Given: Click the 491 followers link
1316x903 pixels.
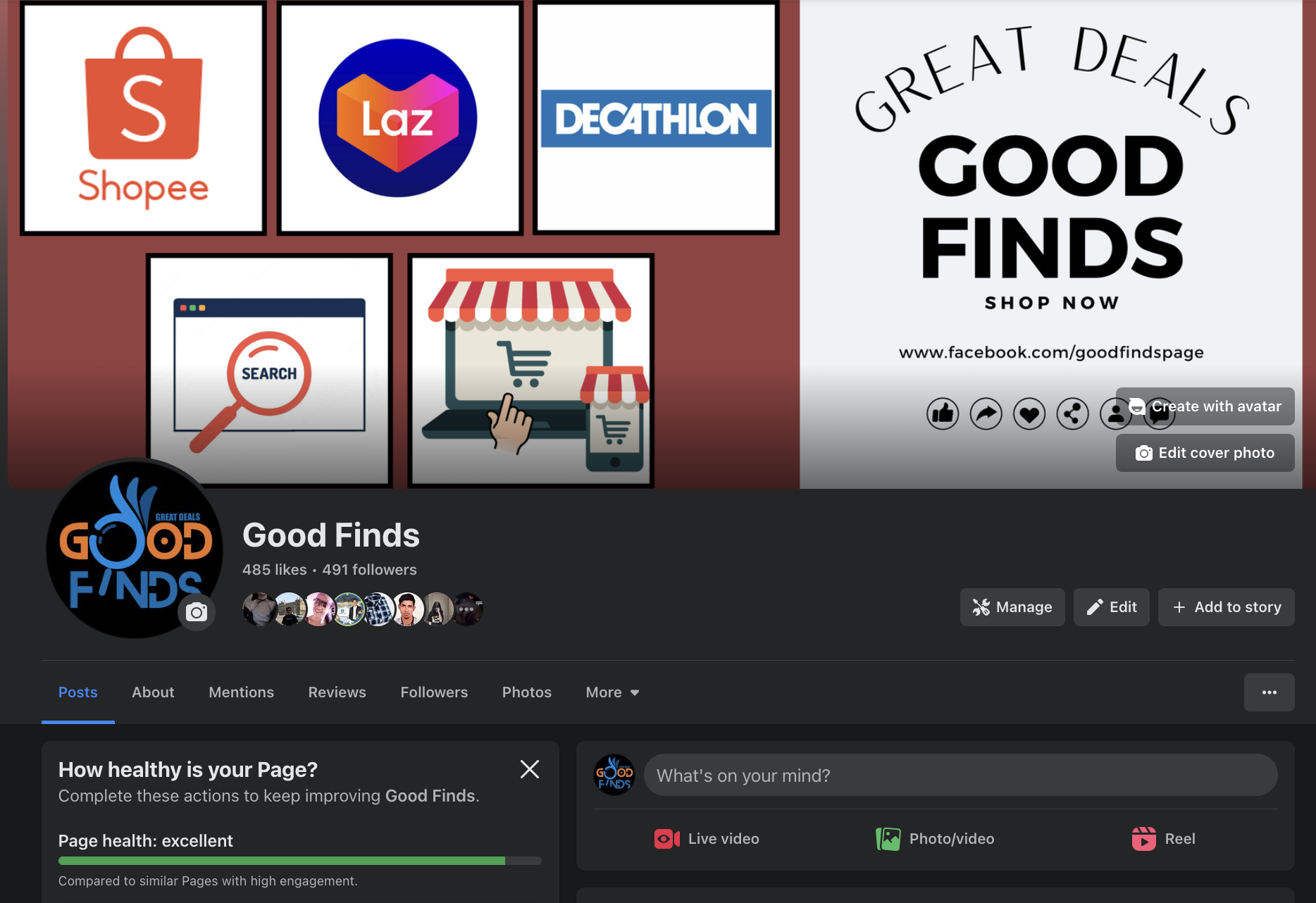Looking at the screenshot, I should 369,570.
